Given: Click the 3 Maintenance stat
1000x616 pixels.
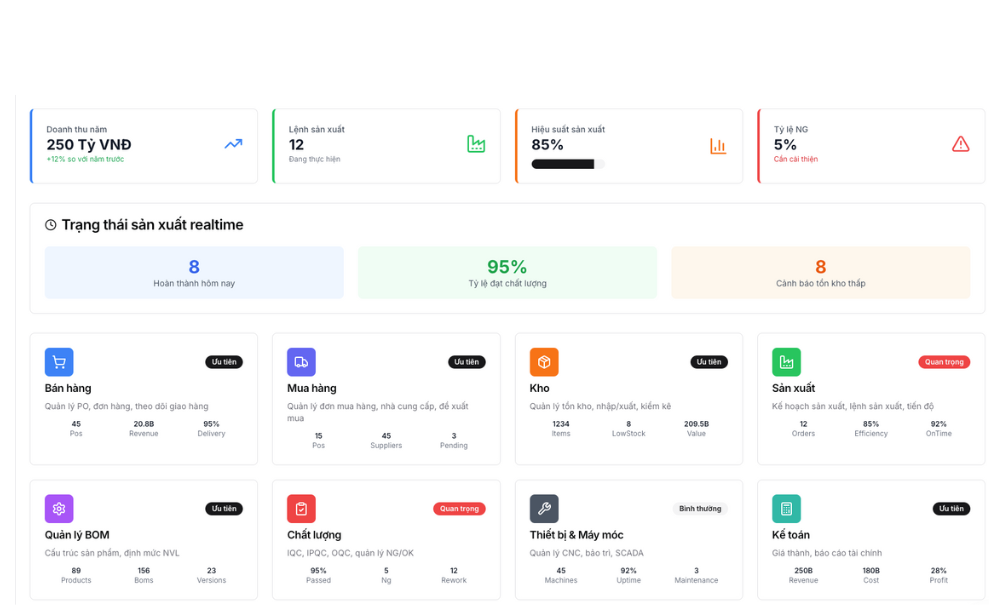Looking at the screenshot, I should point(696,575).
